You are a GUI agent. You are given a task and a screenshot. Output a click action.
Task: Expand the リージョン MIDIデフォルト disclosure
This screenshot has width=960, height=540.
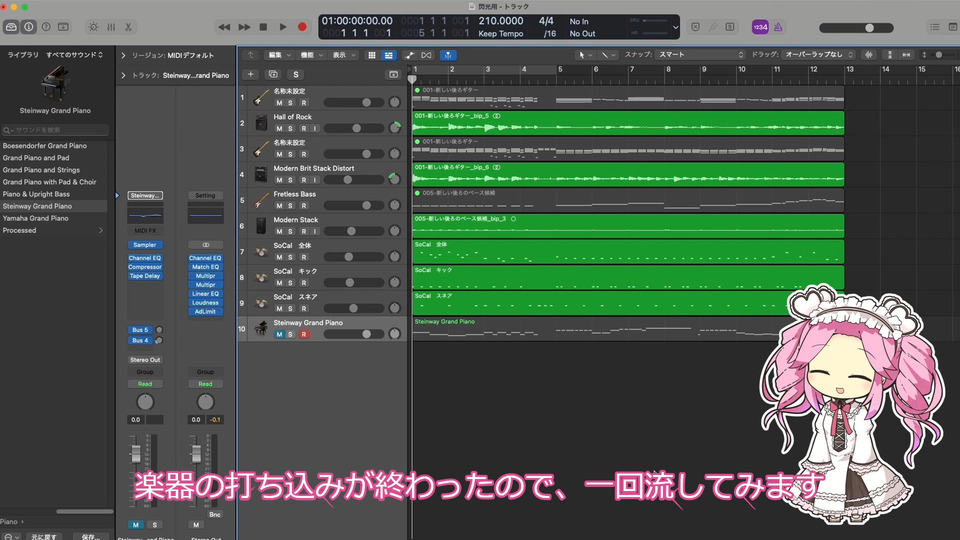click(123, 56)
